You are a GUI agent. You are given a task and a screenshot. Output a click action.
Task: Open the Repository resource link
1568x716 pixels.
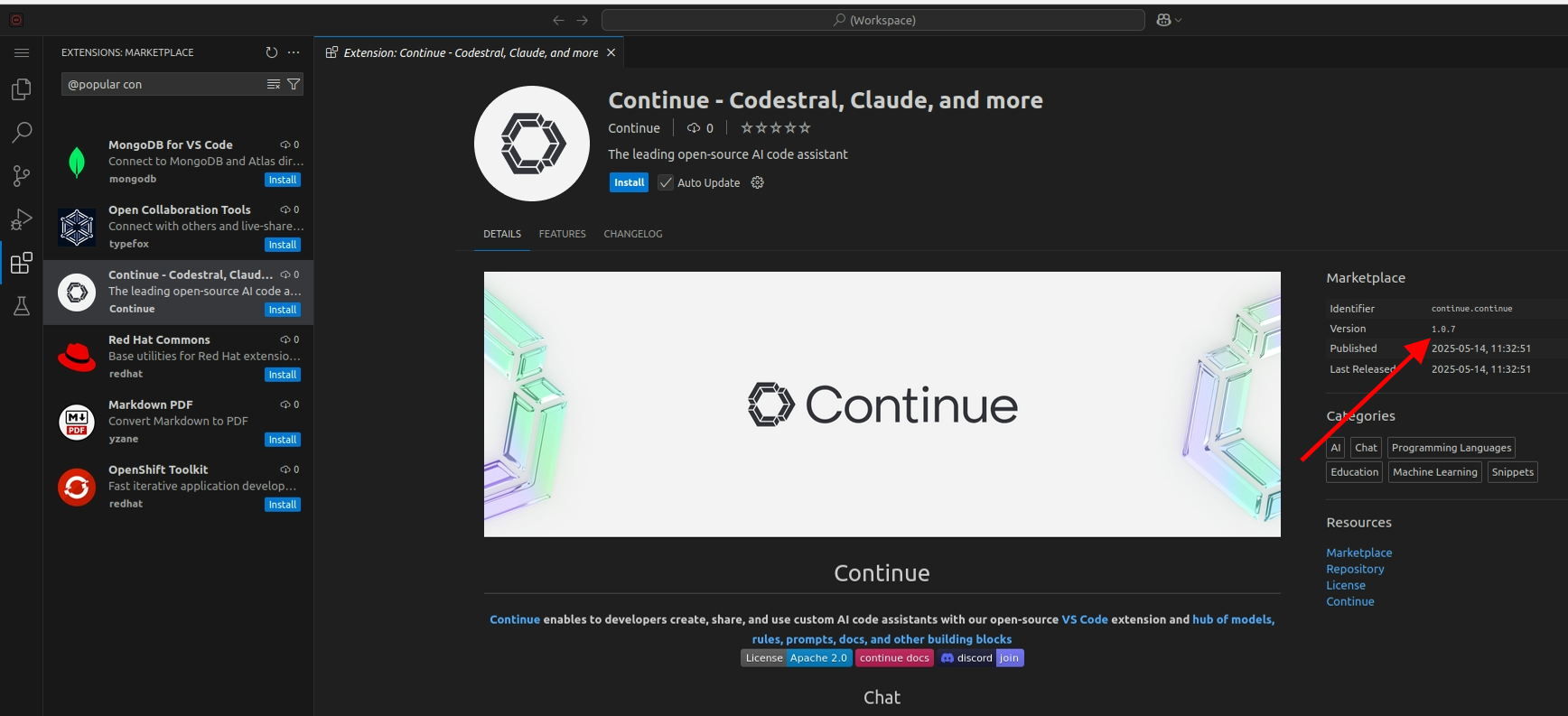[x=1355, y=569]
